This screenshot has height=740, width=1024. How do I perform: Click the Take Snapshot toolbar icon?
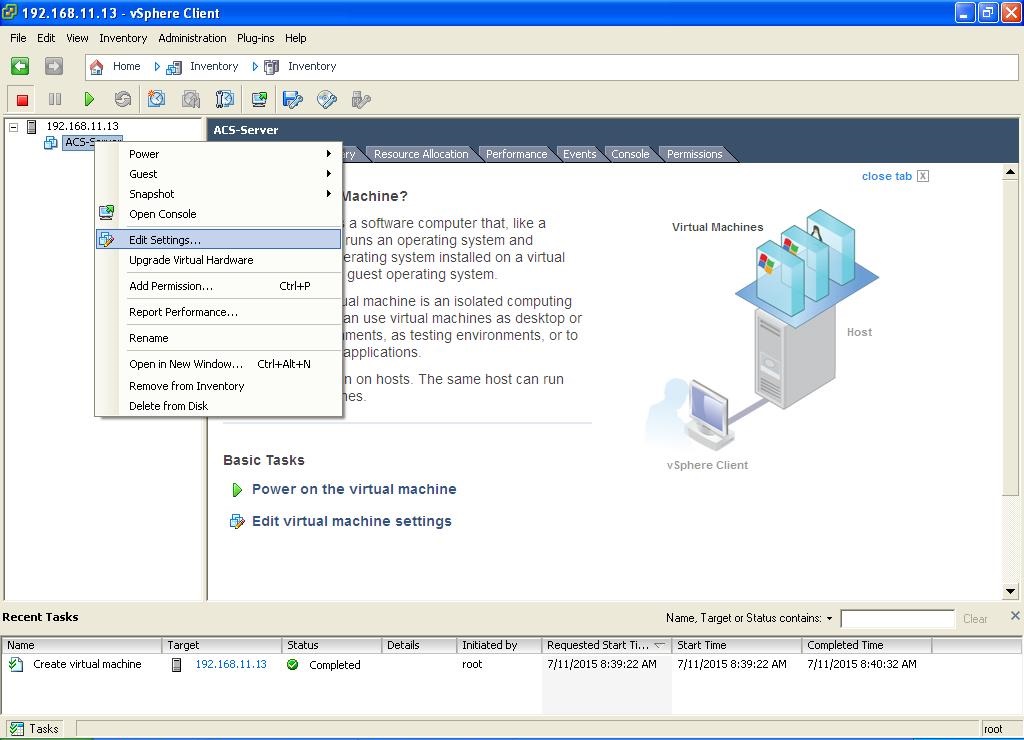(x=157, y=99)
